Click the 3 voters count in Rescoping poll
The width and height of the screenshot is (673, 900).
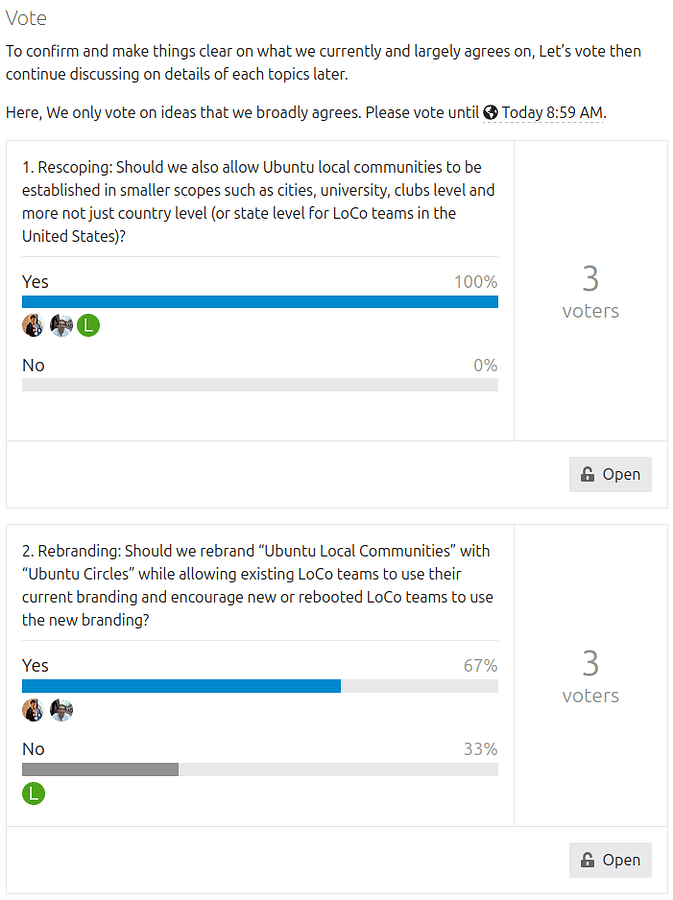click(x=590, y=291)
